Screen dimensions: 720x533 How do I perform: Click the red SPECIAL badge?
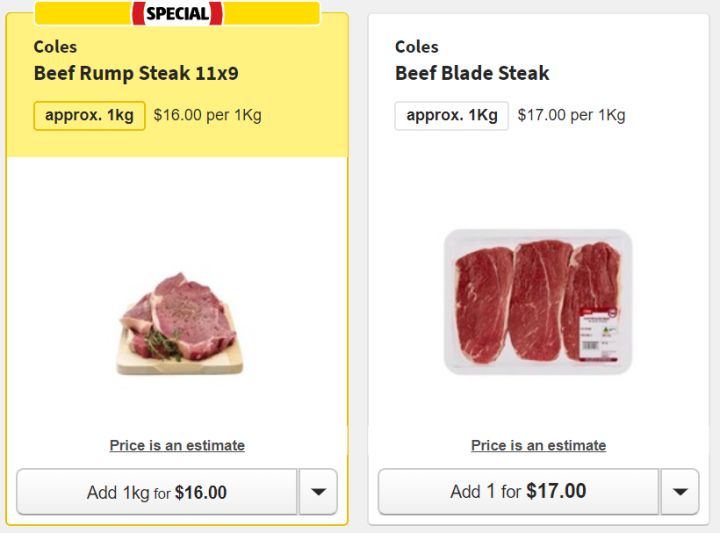[177, 13]
